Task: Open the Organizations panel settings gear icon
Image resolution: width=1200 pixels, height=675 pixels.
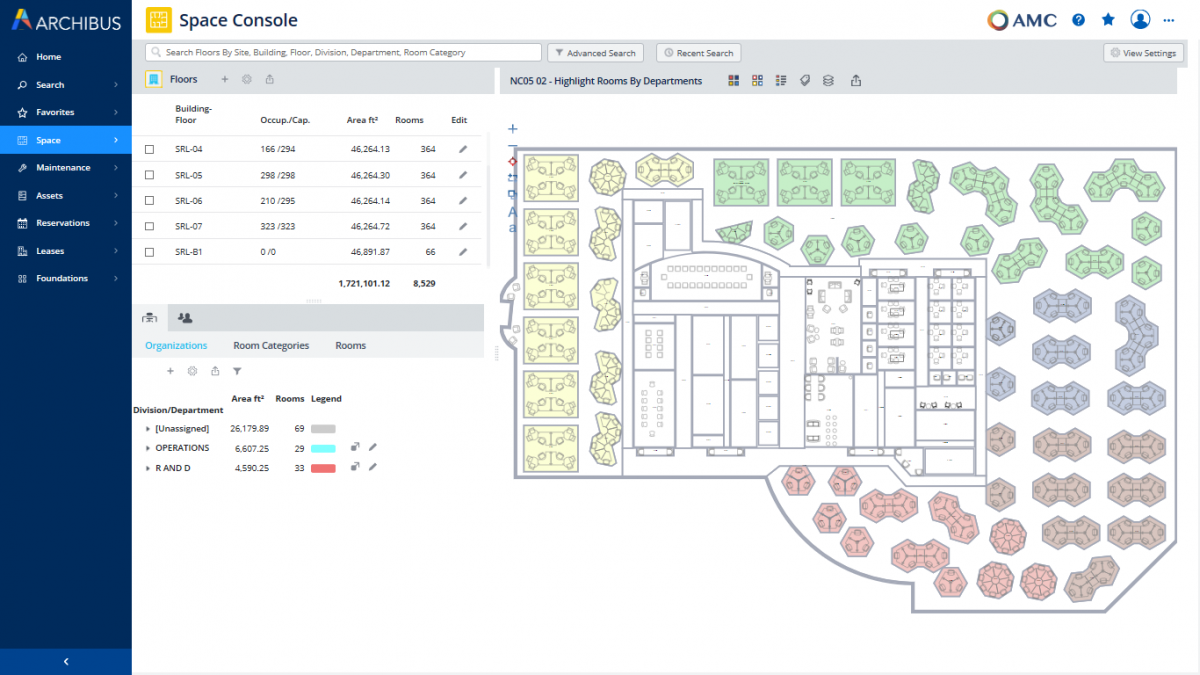Action: click(x=192, y=371)
